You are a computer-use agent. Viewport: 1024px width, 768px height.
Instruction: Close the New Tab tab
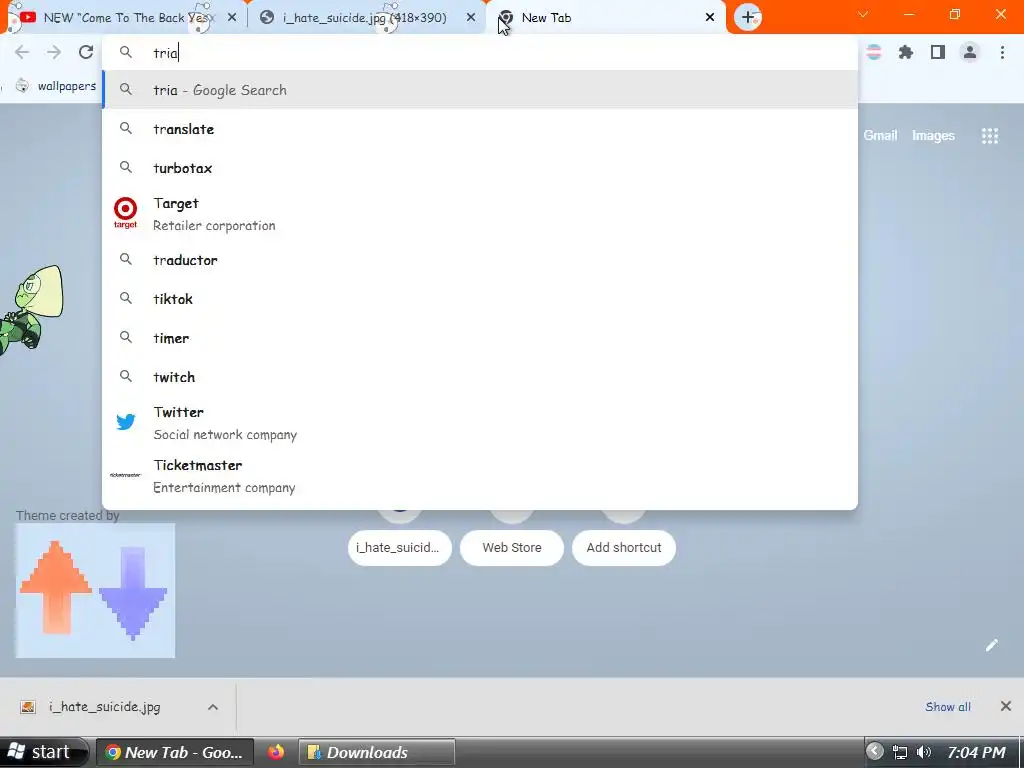pos(710,18)
